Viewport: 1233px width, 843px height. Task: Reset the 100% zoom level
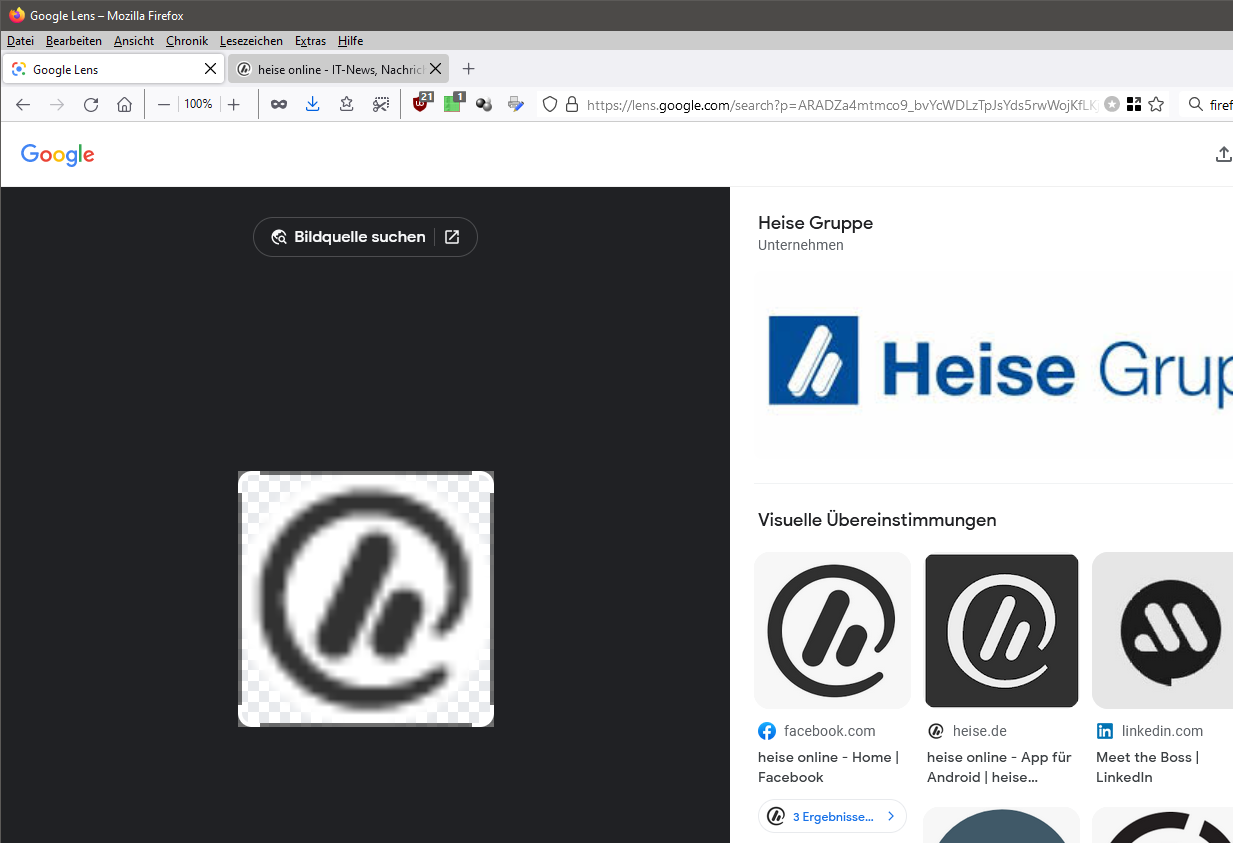[x=198, y=104]
